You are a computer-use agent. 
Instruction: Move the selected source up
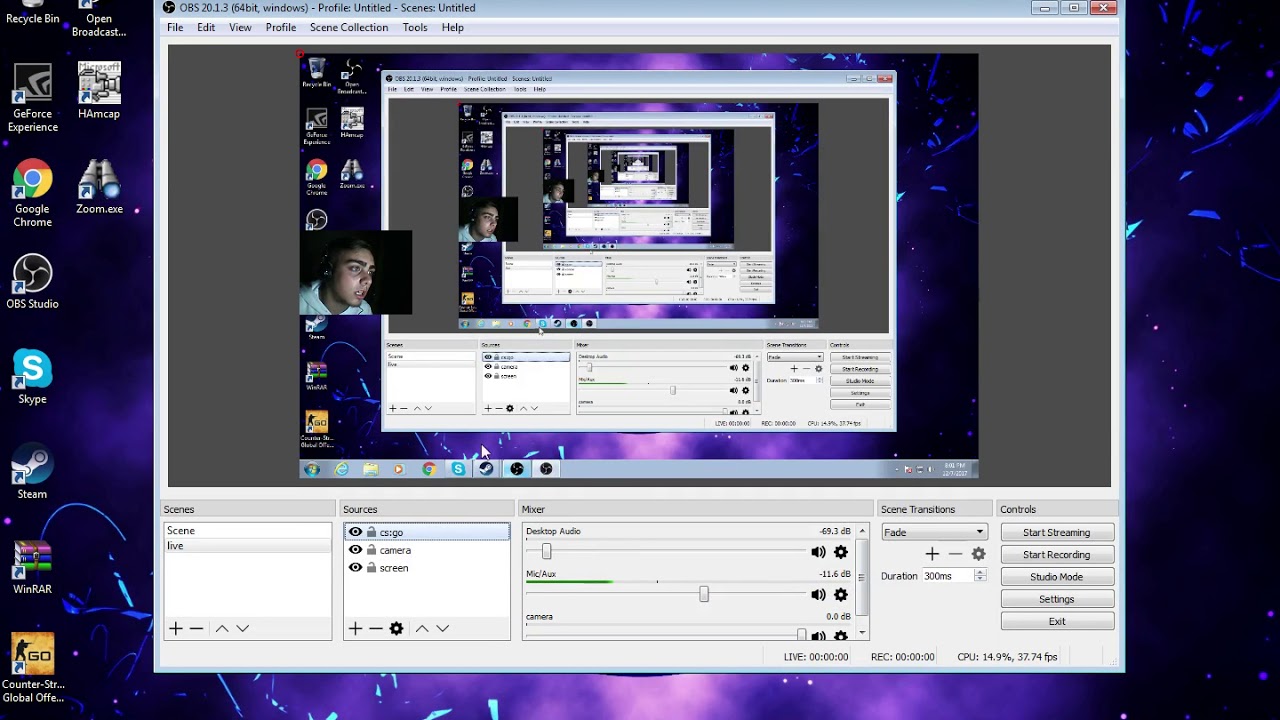[422, 628]
